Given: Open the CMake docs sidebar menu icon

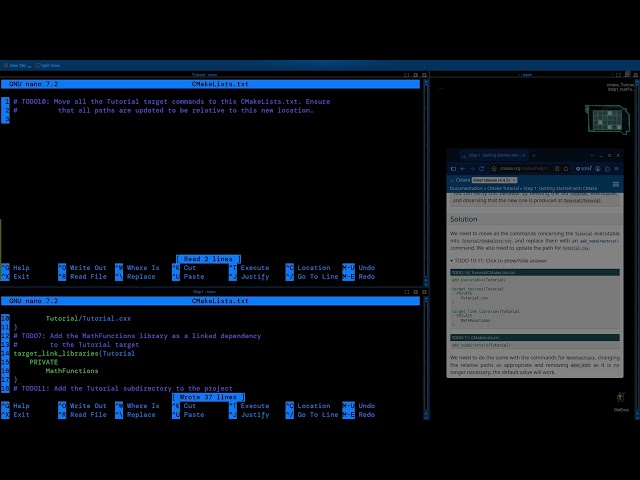Looking at the screenshot, I should coord(616,184).
